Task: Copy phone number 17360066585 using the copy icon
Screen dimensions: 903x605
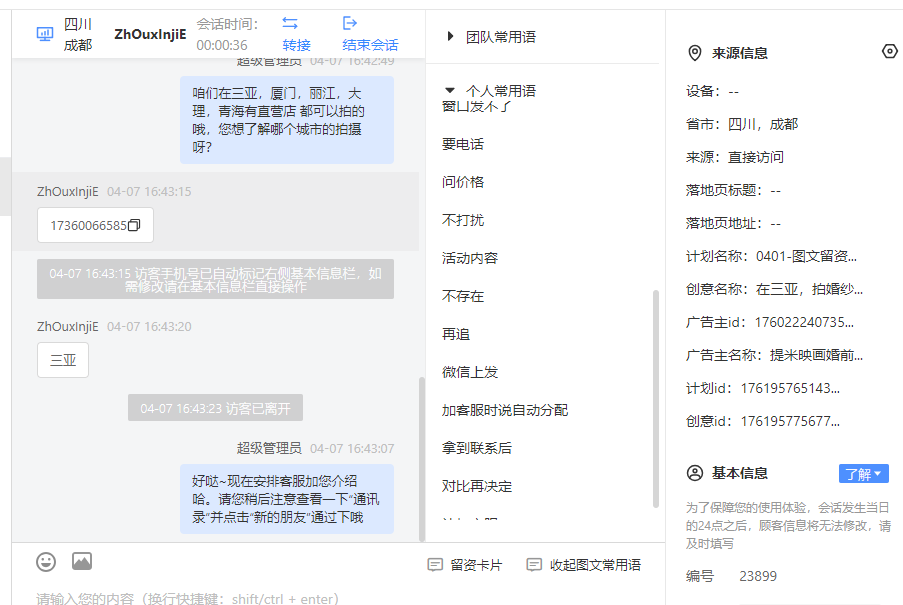Action: 134,225
